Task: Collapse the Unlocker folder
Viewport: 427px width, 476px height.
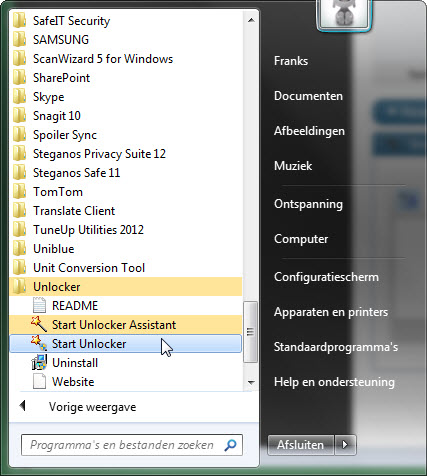Action: (126, 287)
